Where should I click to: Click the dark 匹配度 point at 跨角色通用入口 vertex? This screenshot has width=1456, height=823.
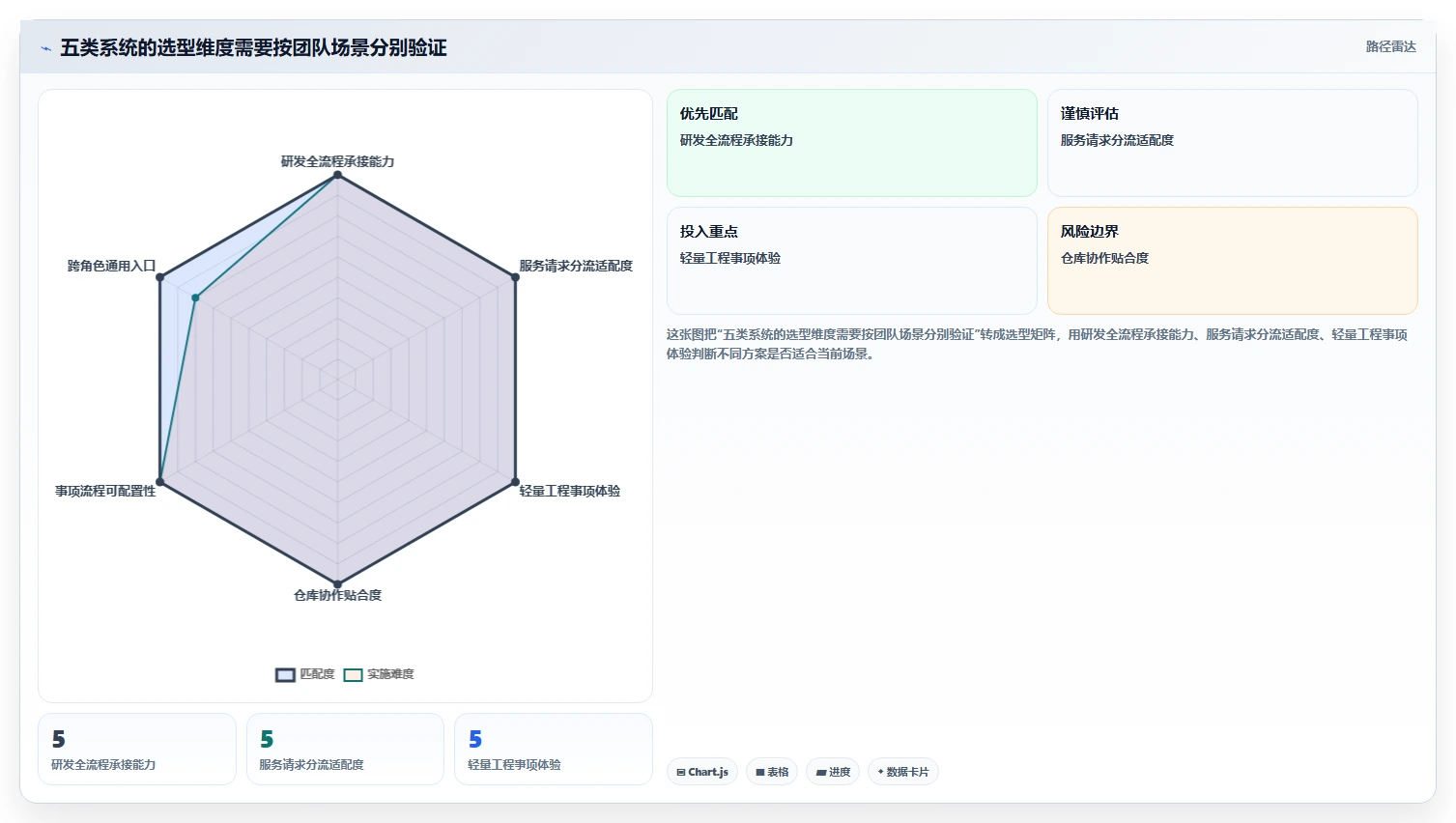click(160, 277)
